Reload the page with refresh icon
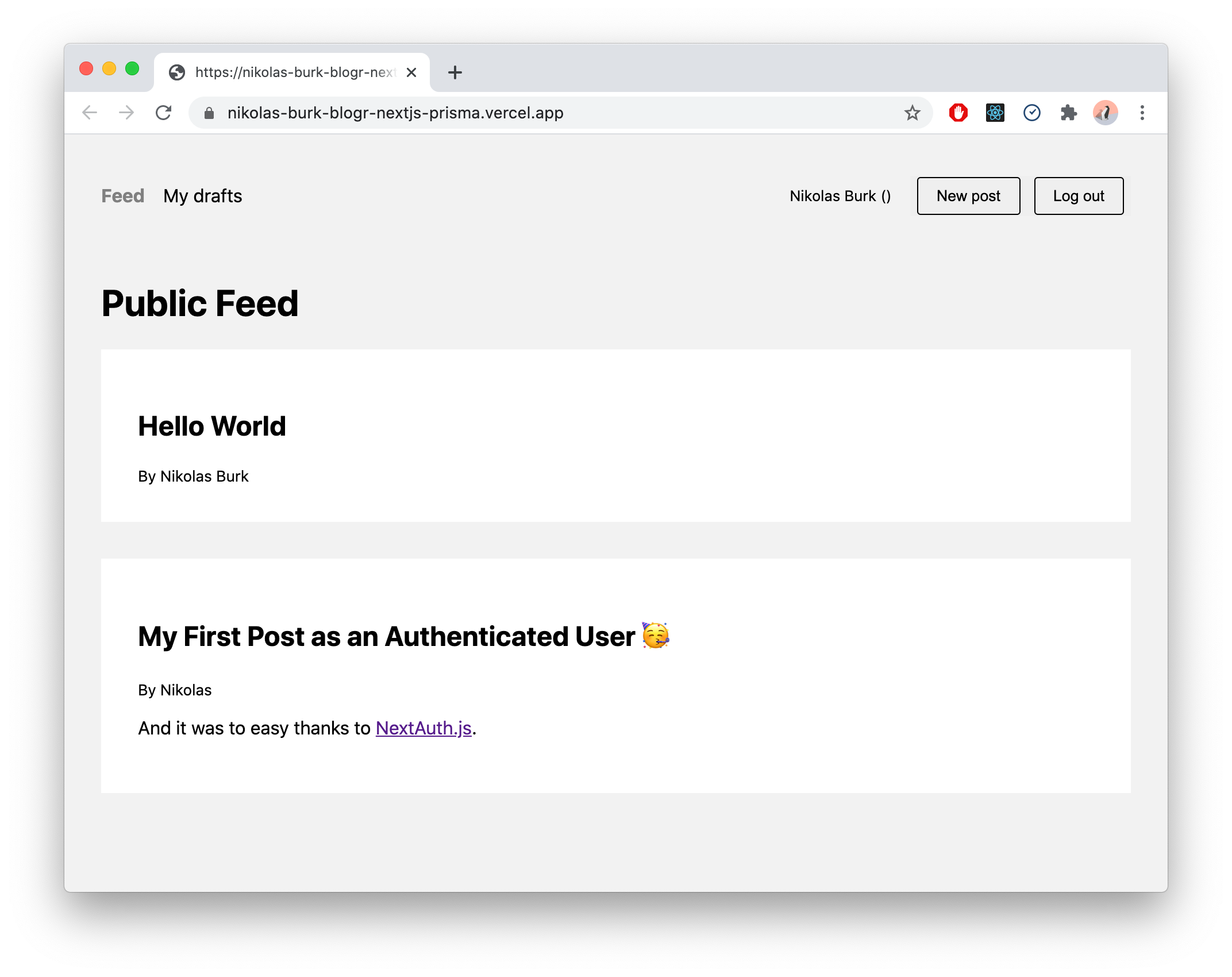This screenshot has width=1232, height=977. [x=164, y=113]
